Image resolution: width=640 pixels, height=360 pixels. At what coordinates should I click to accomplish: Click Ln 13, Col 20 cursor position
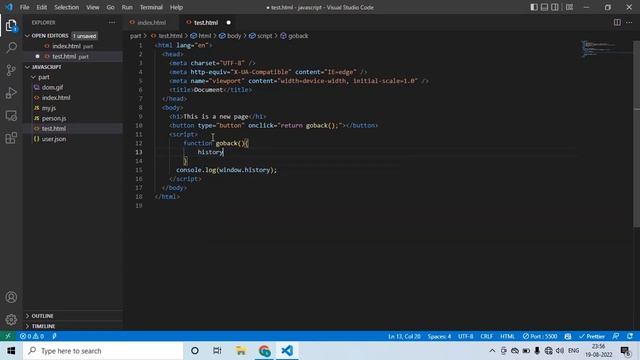coord(404,336)
